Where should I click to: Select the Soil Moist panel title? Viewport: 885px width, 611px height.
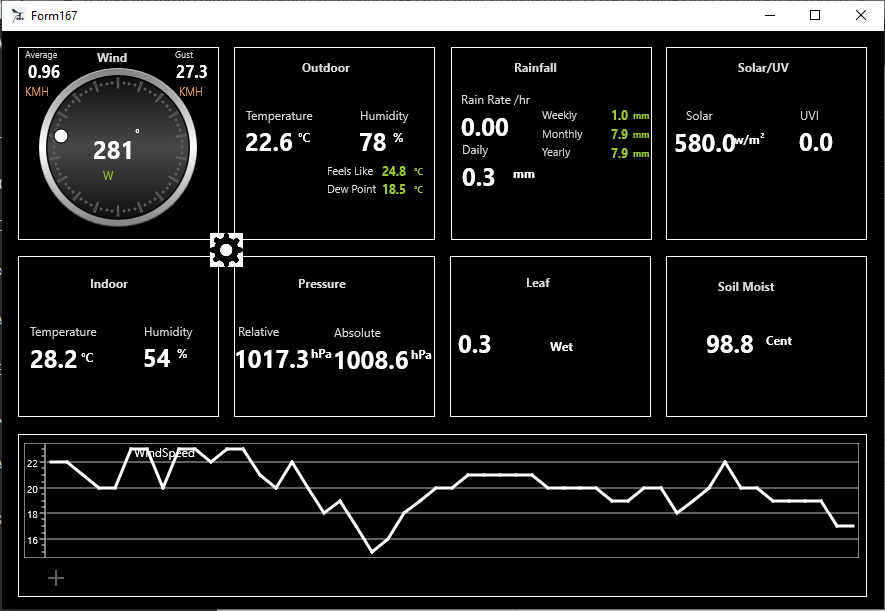(x=745, y=287)
